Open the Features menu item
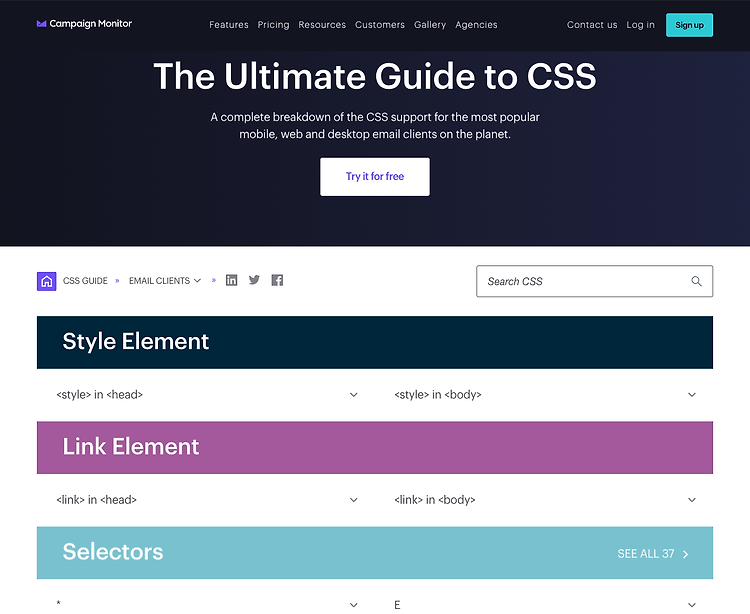The image size is (750, 614). [229, 25]
